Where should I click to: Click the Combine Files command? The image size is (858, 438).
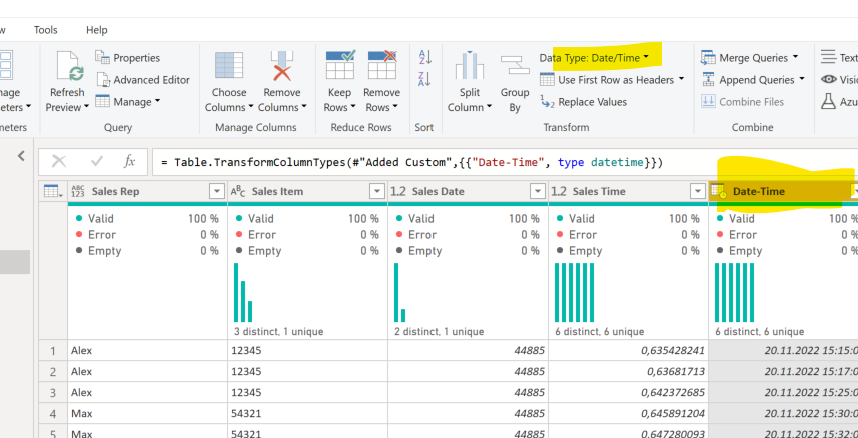tap(743, 102)
